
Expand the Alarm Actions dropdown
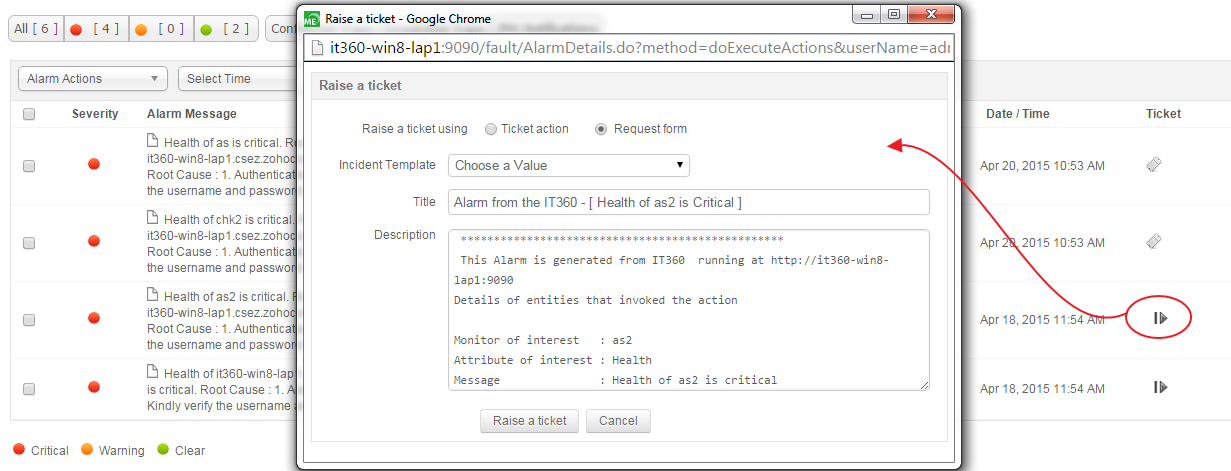(x=93, y=79)
